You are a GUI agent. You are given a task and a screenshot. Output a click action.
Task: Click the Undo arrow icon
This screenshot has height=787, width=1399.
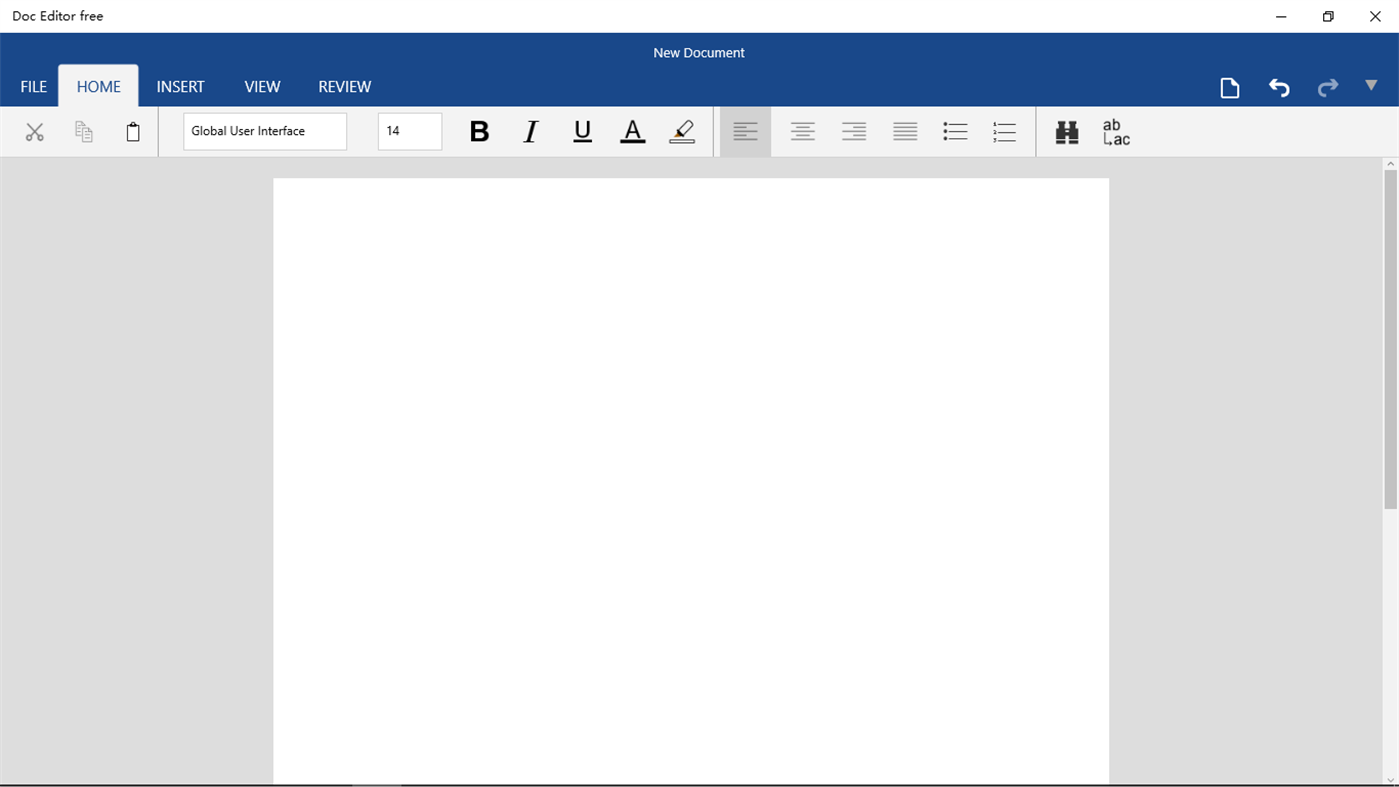coord(1278,87)
